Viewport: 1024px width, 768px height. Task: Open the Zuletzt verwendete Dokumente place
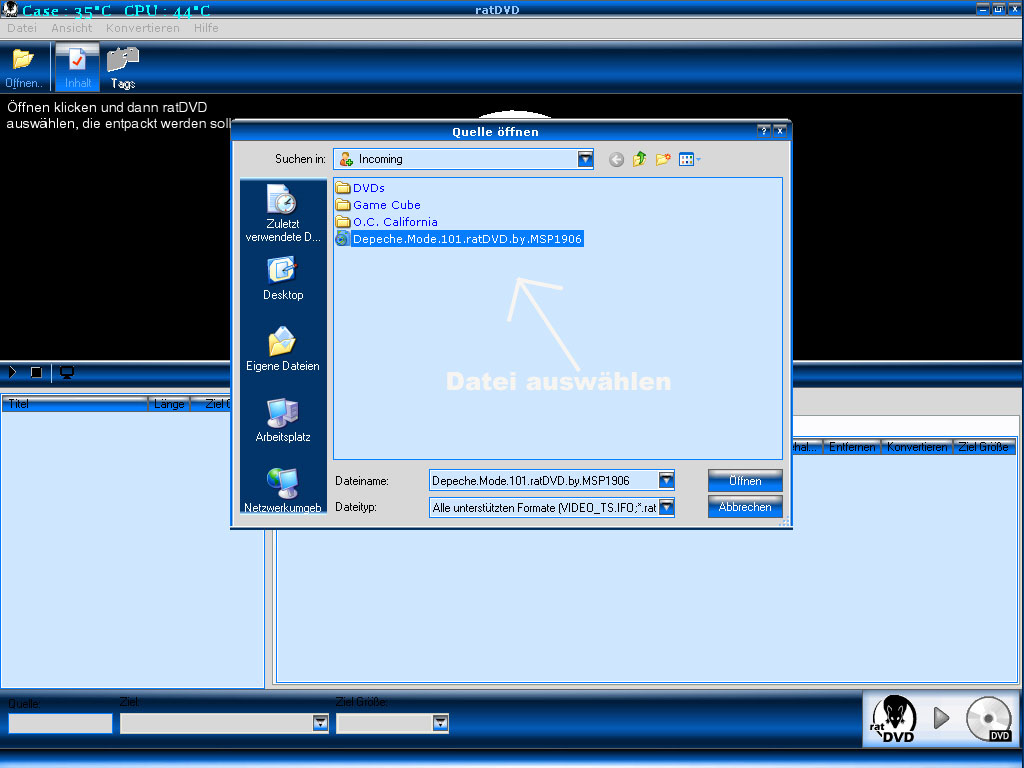(283, 213)
